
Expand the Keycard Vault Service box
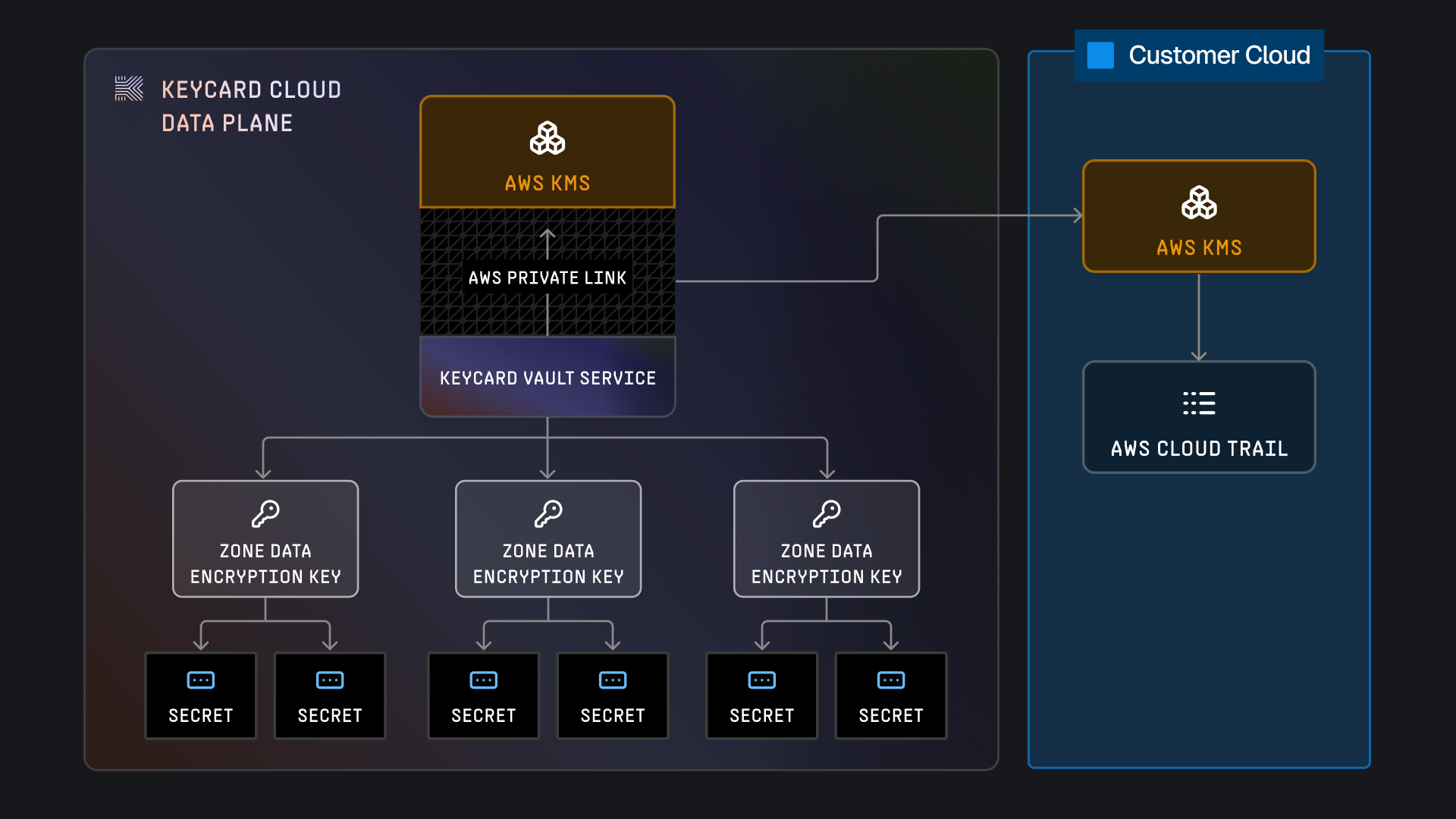[x=548, y=377]
